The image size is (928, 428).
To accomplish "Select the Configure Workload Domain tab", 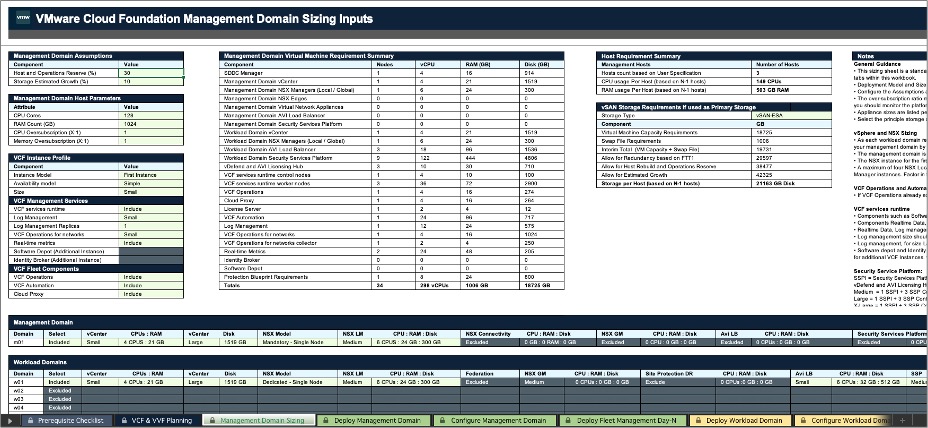I will click(843, 420).
